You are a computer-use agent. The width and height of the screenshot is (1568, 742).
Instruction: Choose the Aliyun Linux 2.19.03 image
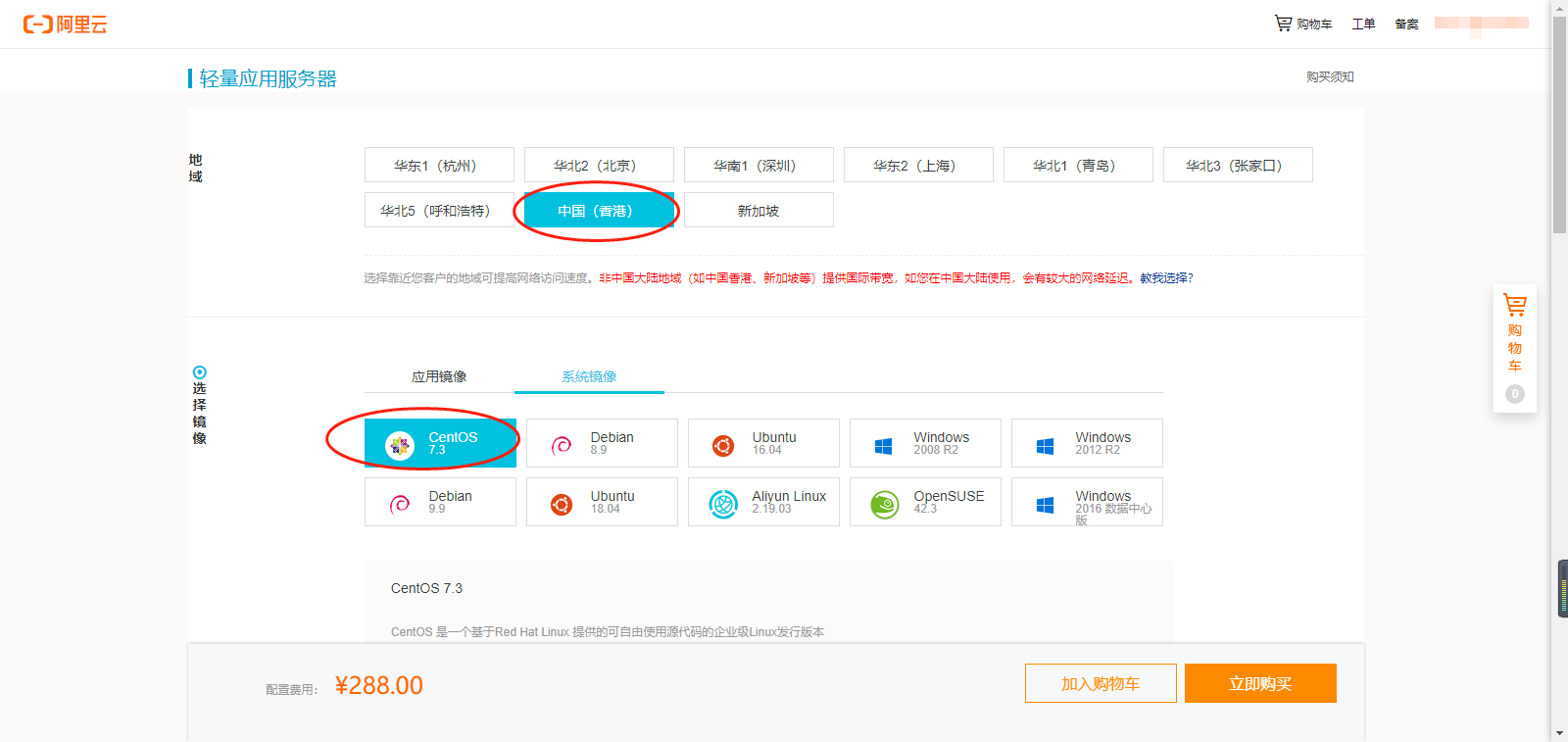point(763,502)
